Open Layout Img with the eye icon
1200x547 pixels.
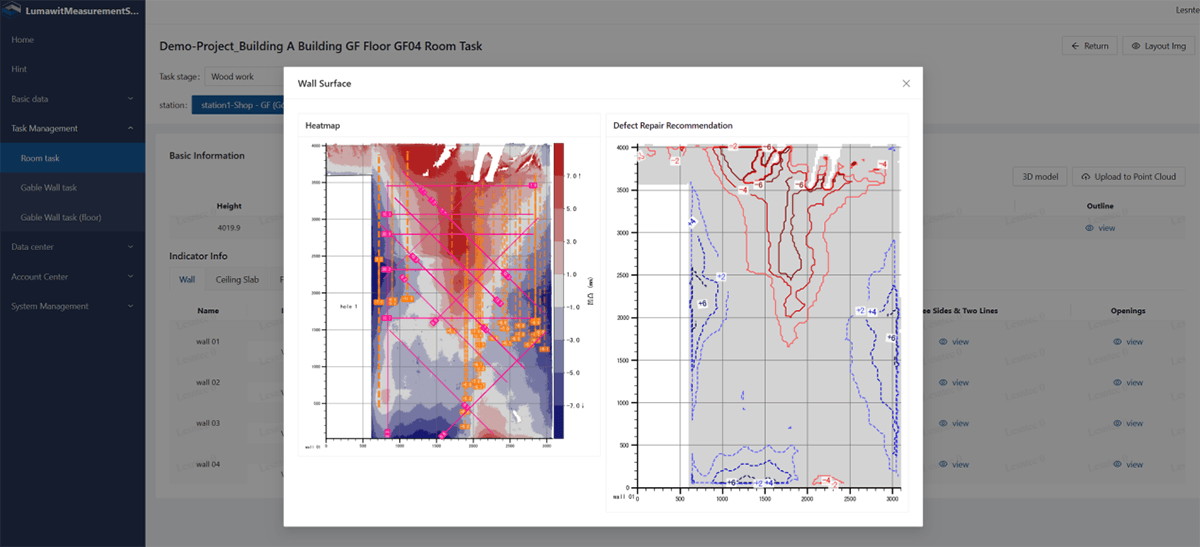[x=1158, y=46]
